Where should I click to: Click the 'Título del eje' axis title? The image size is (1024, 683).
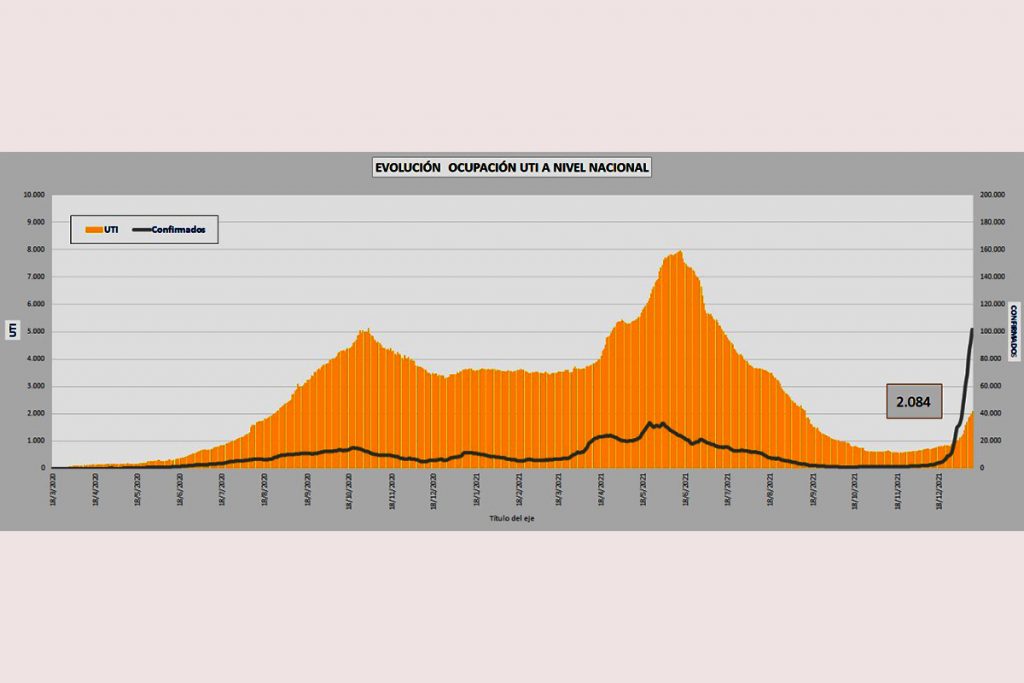(x=512, y=518)
